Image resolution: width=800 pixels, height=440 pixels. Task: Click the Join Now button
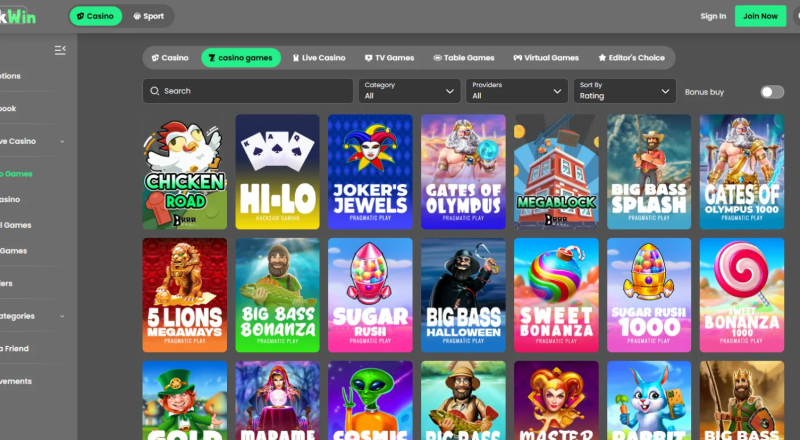760,16
